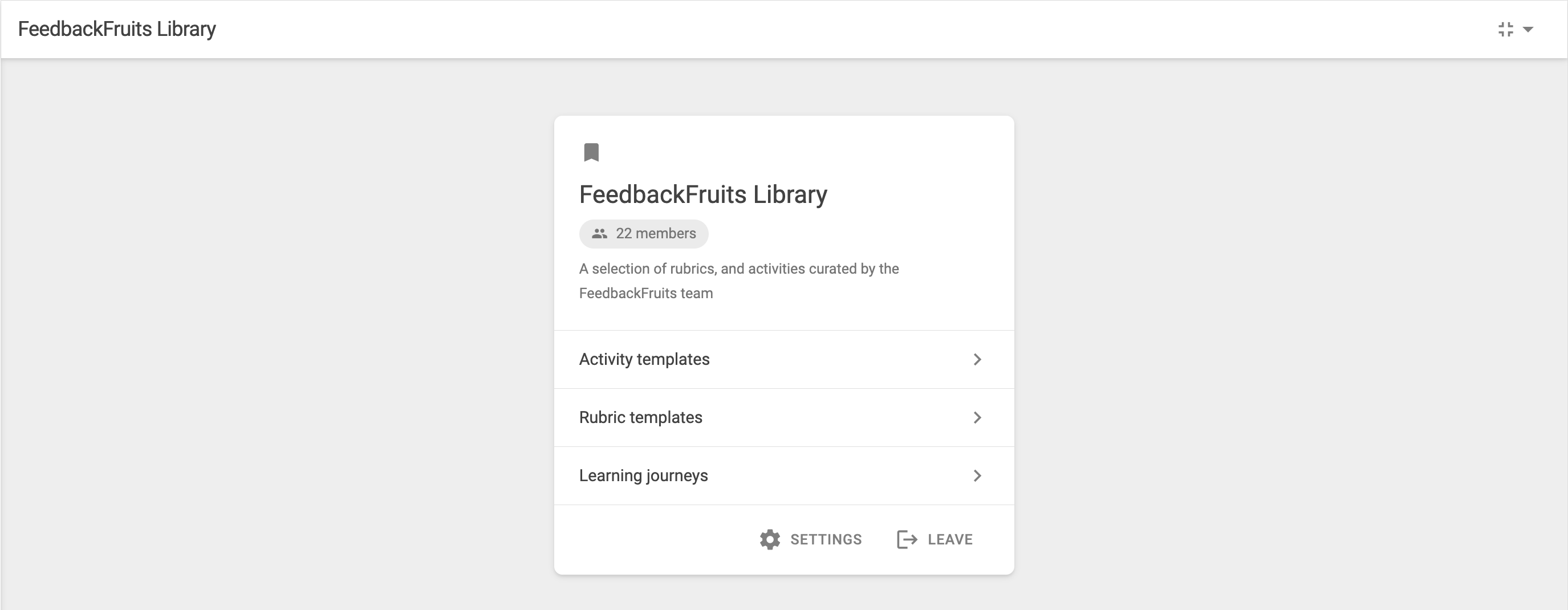This screenshot has width=1568, height=610.
Task: Click the LEAVE text button
Action: click(935, 539)
